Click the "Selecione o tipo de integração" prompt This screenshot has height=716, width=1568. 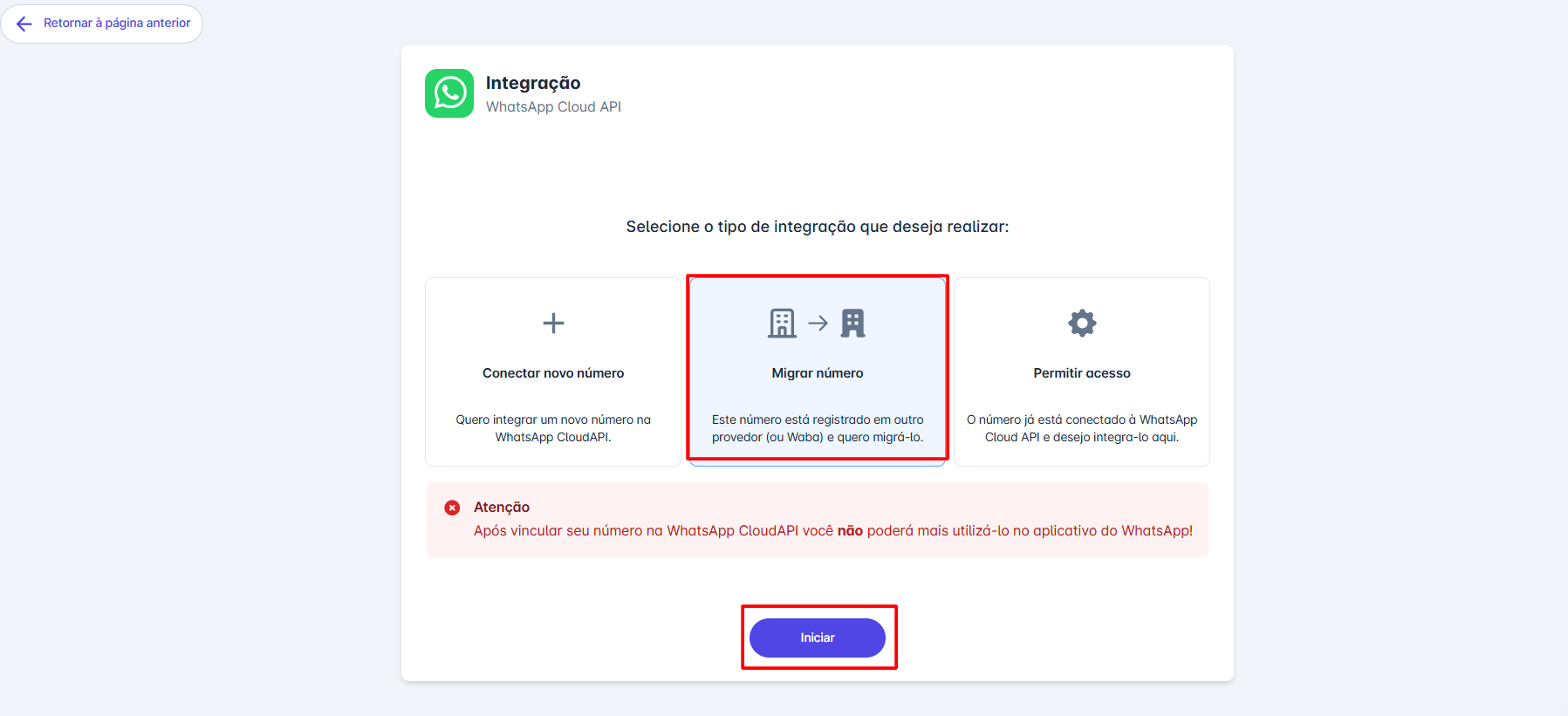tap(818, 227)
